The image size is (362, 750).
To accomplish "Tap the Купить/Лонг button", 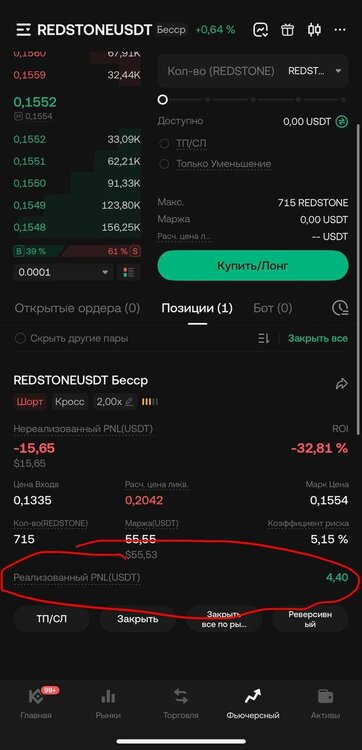I will pos(253,265).
